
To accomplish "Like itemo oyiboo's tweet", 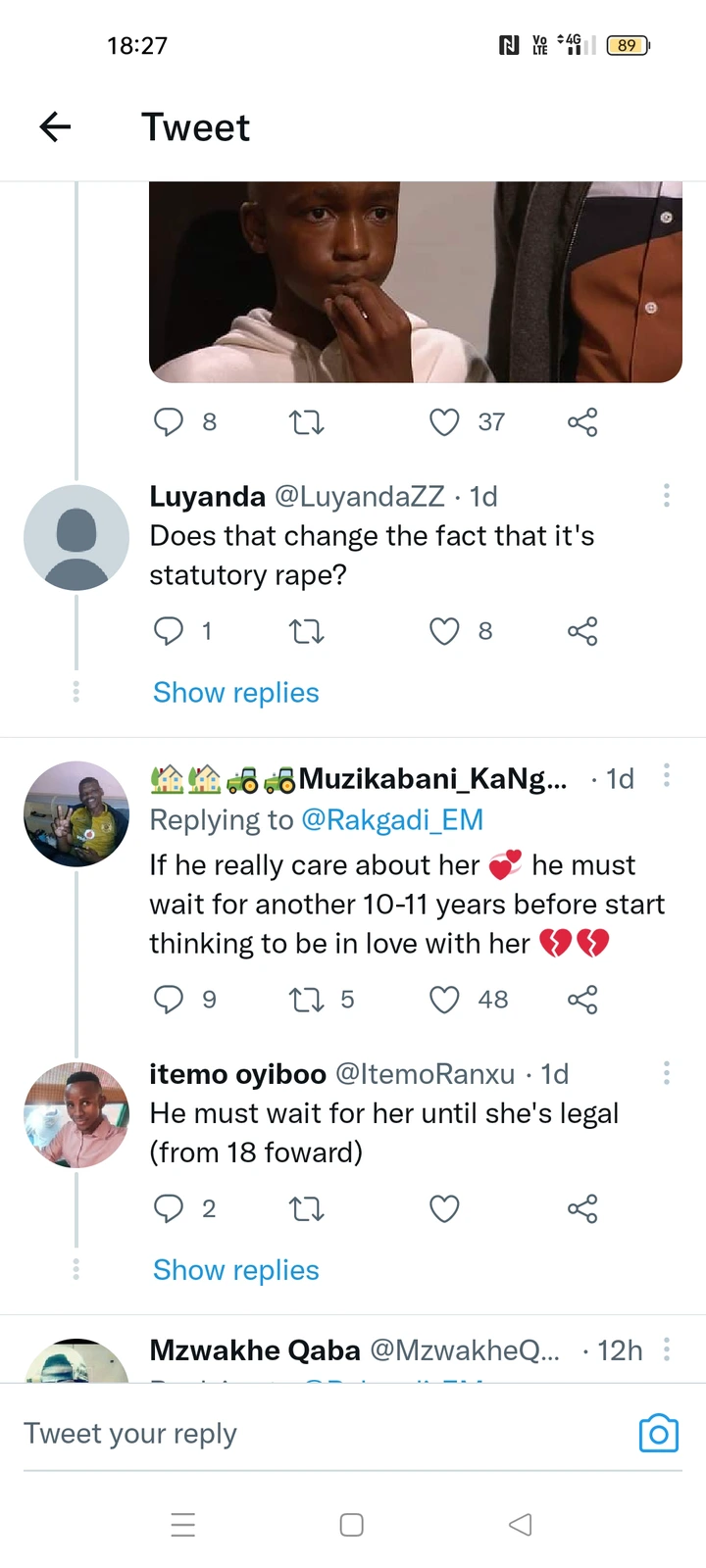I will pos(445,1208).
